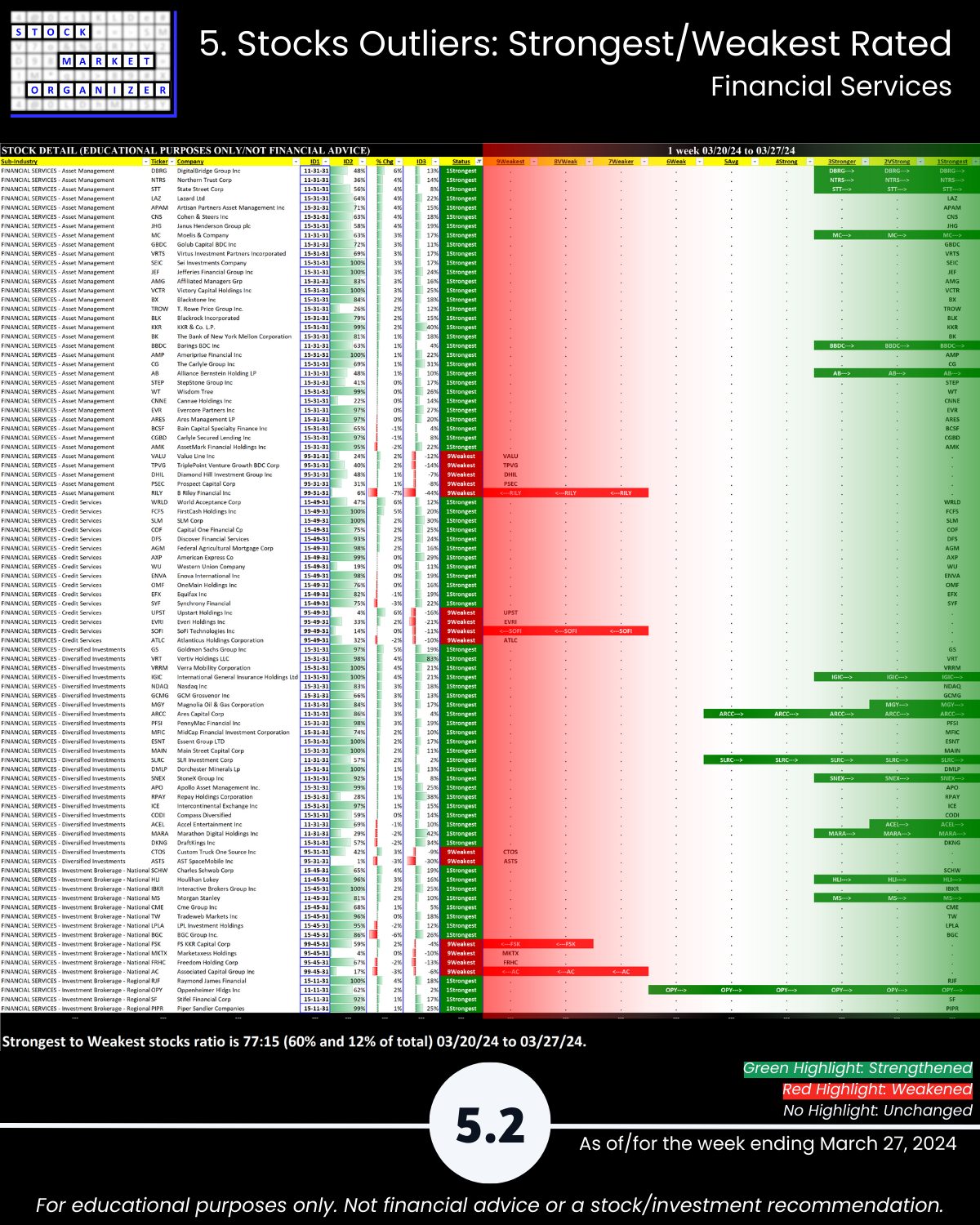Click the American Express Co company cell
This screenshot has width=980, height=1225.
click(x=238, y=557)
